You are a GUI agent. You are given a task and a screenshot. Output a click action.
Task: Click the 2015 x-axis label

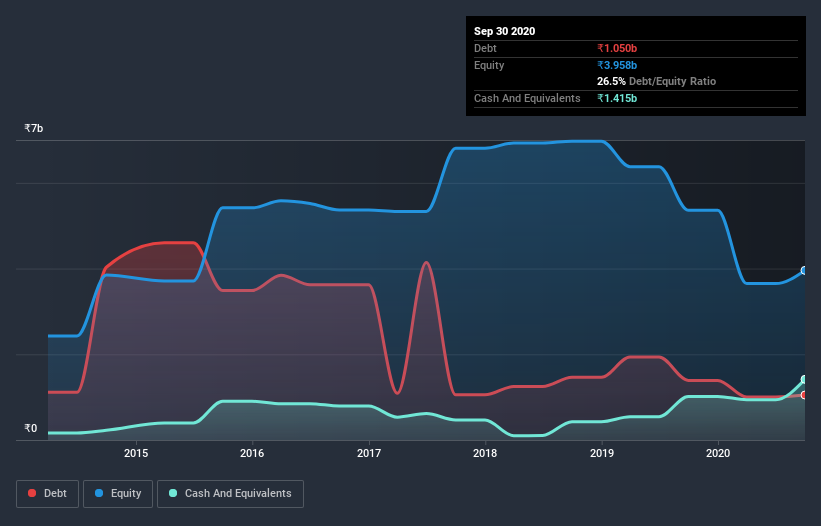click(x=136, y=453)
